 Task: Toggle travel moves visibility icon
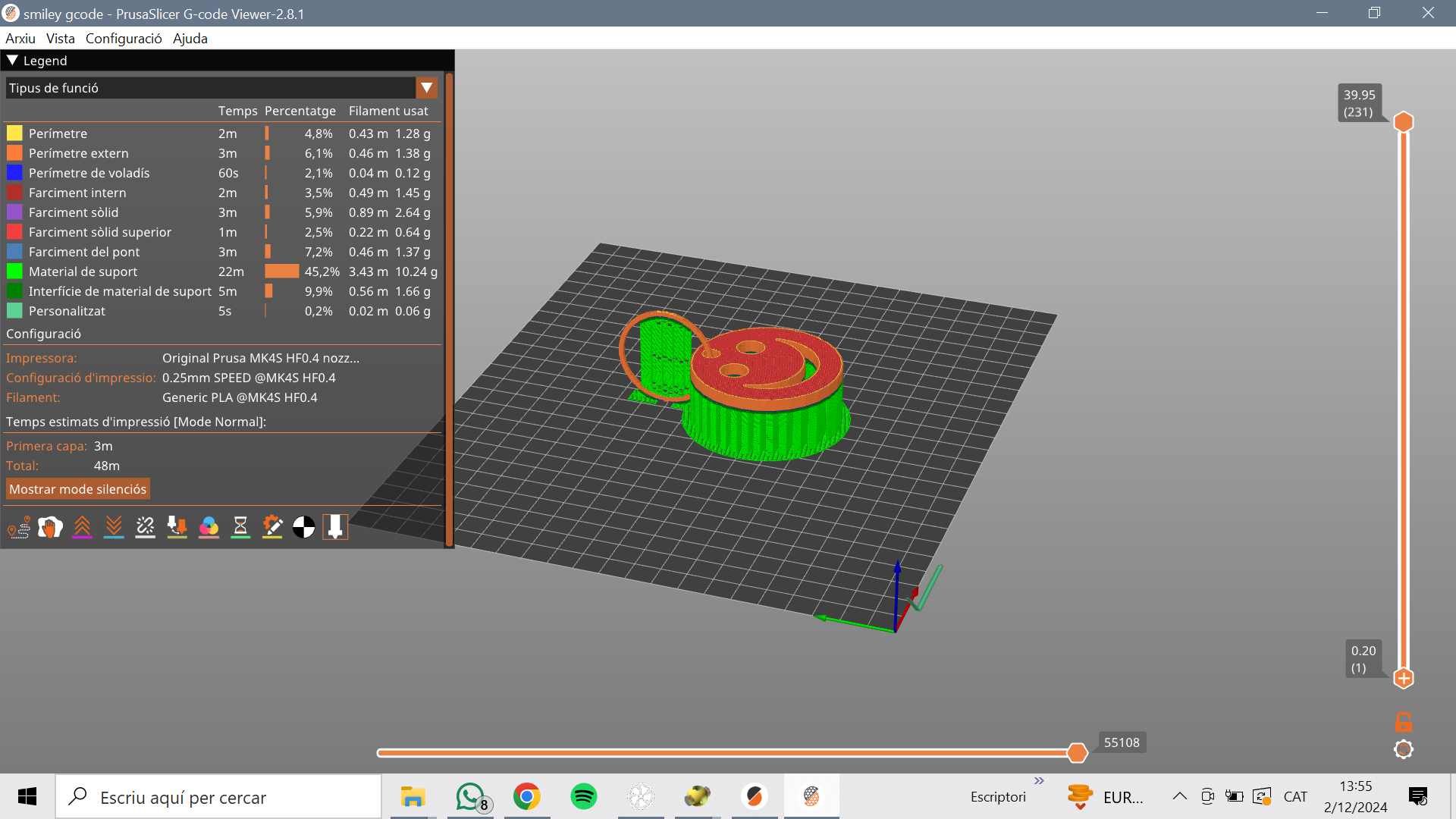18,527
